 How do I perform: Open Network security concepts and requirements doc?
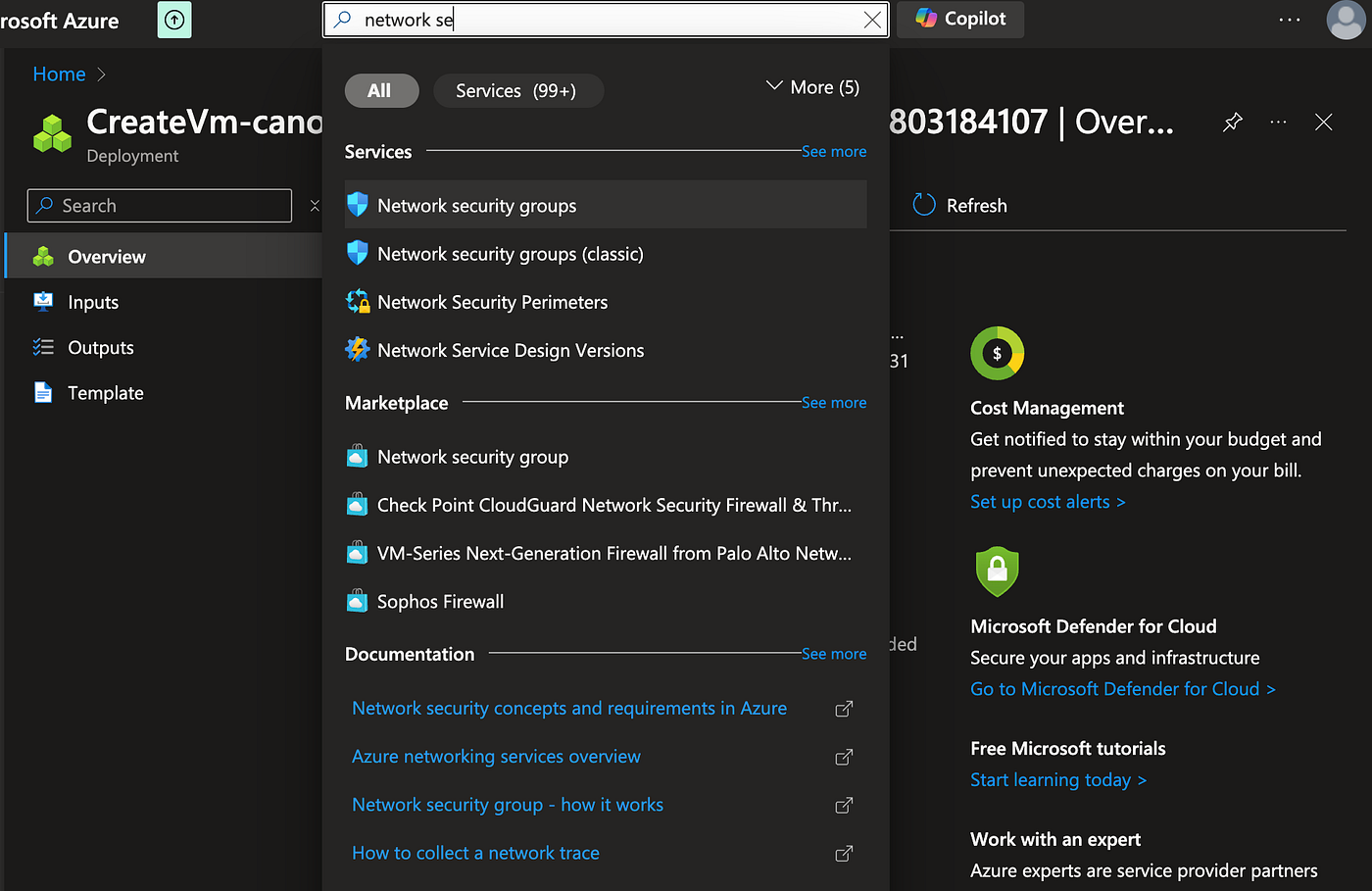point(569,708)
